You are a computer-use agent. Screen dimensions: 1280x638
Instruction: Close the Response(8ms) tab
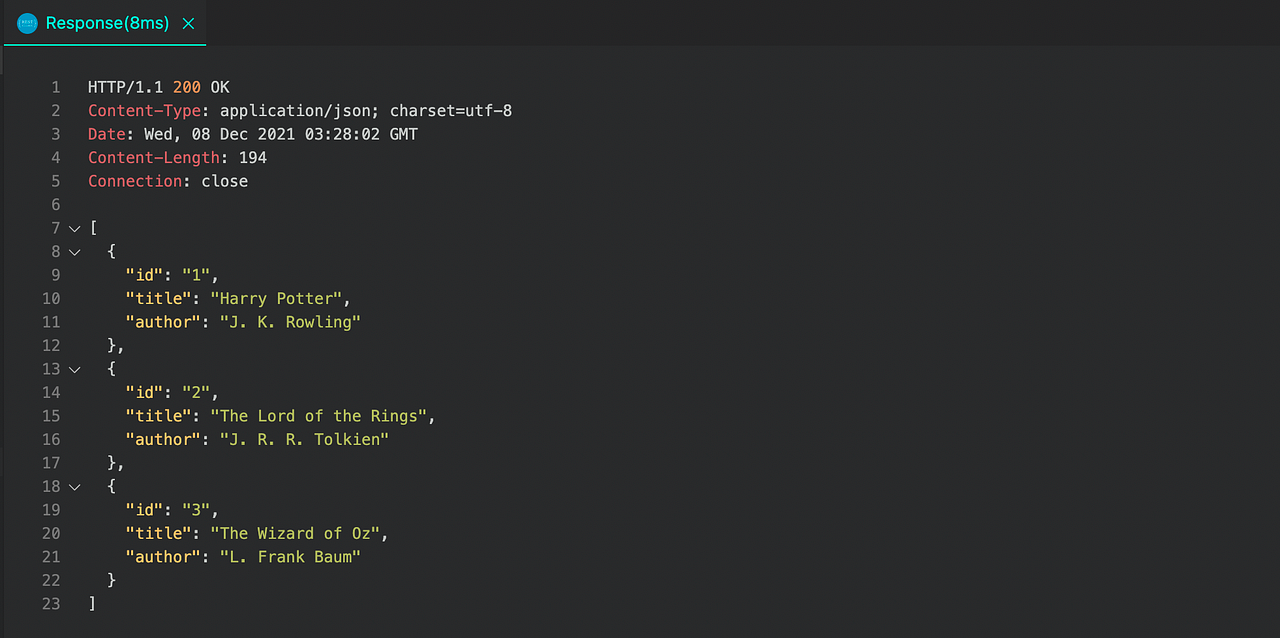point(188,22)
